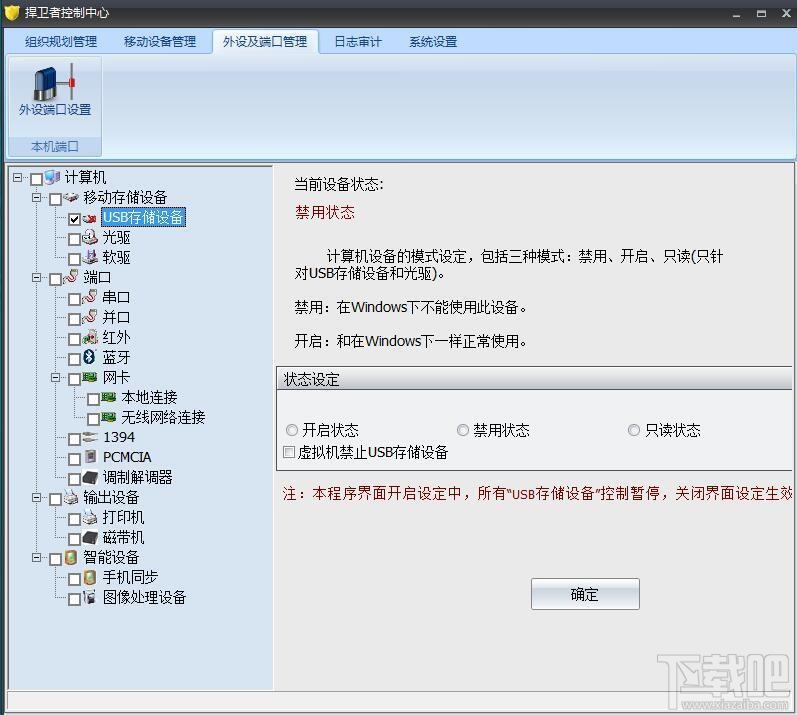Image resolution: width=797 pixels, height=715 pixels.
Task: Select the 只读状态 radio button
Action: click(x=633, y=430)
